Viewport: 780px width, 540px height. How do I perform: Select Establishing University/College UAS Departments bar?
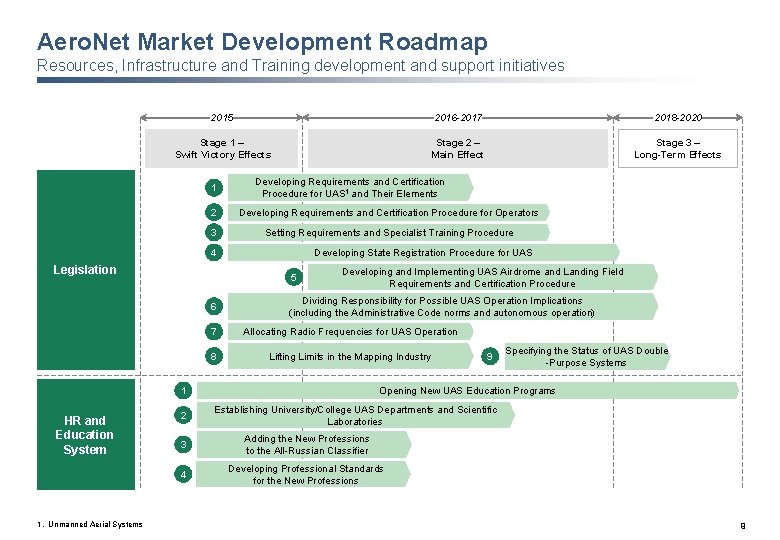pyautogui.click(x=356, y=415)
